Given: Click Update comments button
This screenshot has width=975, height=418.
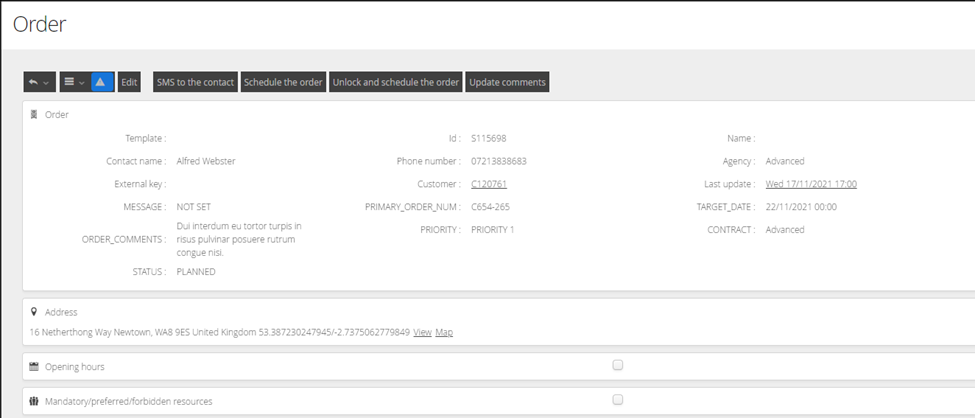Looking at the screenshot, I should [507, 82].
